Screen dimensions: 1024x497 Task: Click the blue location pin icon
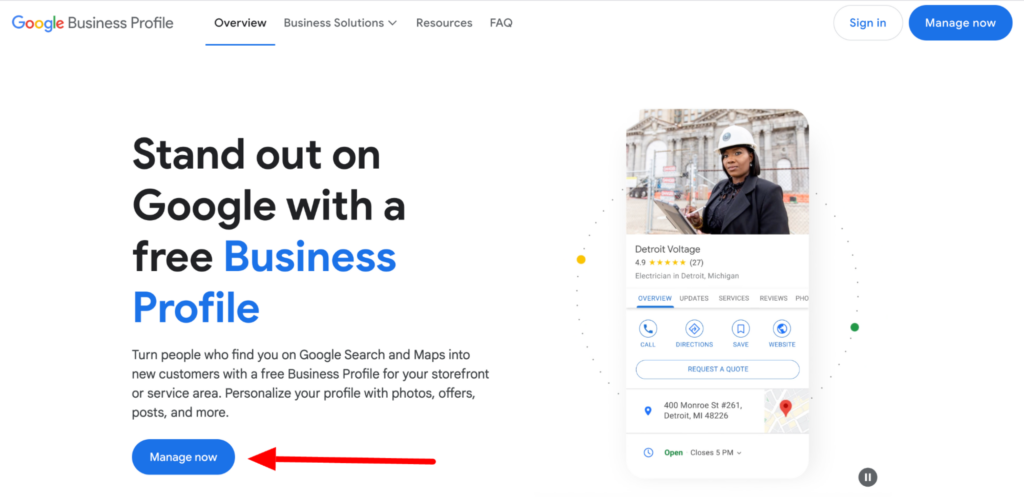[648, 411]
